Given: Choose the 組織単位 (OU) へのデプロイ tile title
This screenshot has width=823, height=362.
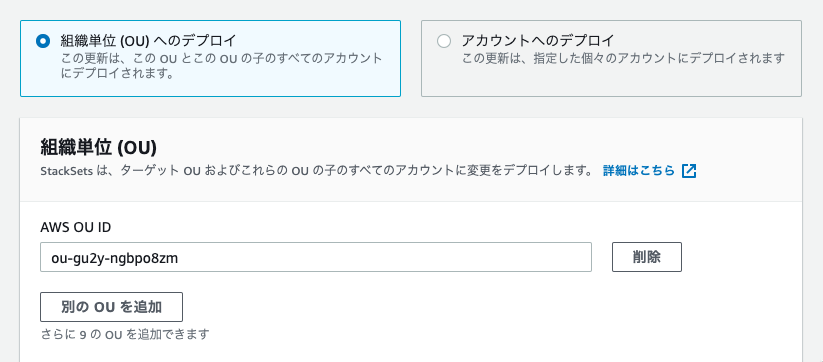Looking at the screenshot, I should 149,40.
